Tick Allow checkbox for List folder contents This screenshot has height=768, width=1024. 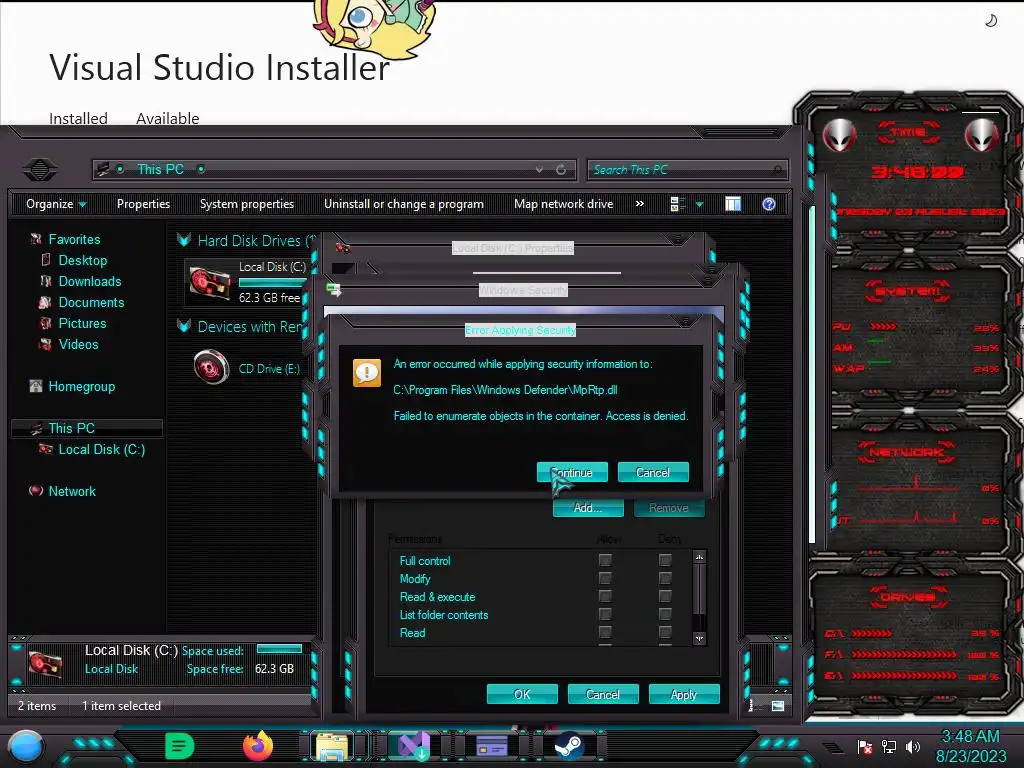click(605, 614)
